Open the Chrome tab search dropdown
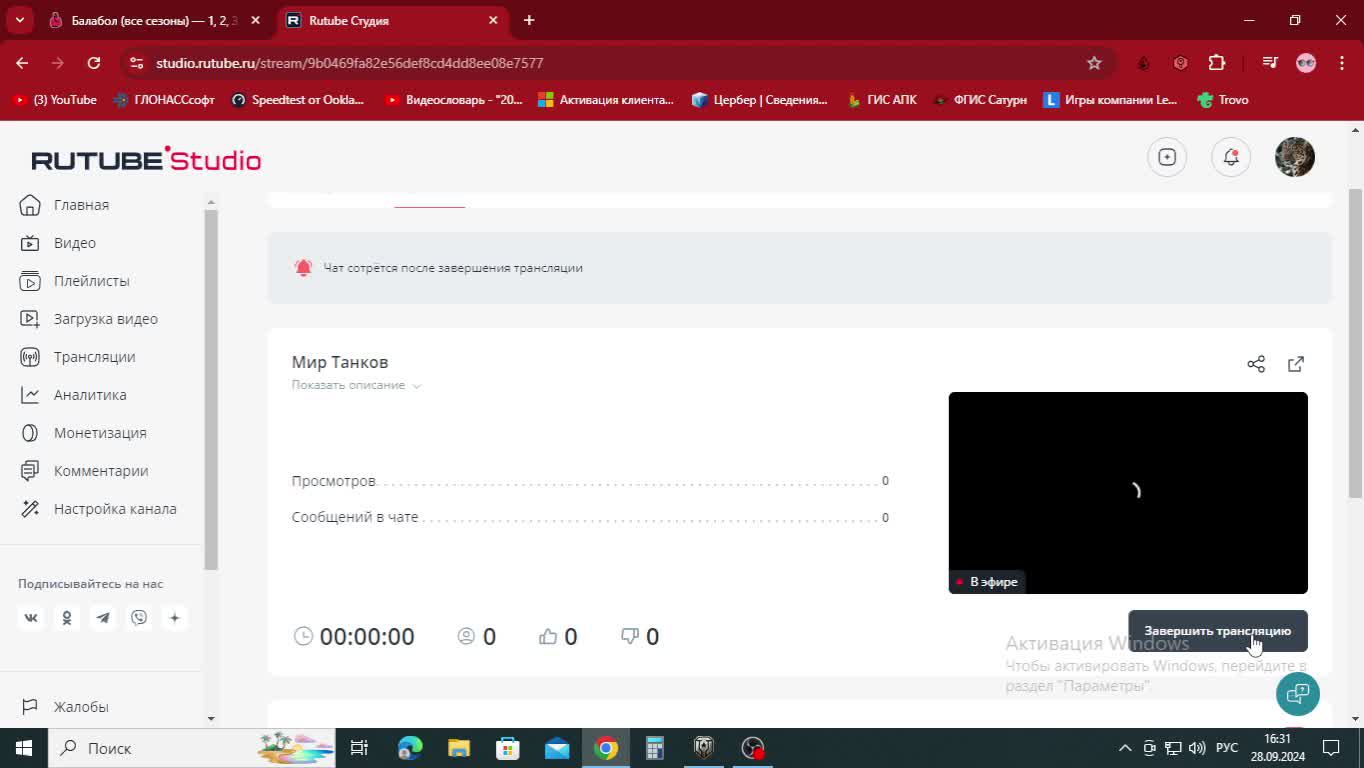Viewport: 1364px width, 768px height. 19,20
